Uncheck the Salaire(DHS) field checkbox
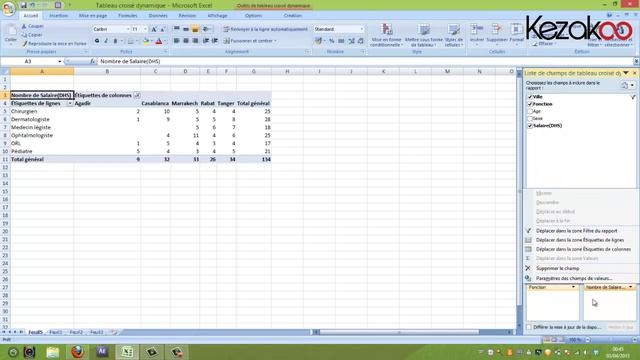This screenshot has height=360, width=640. click(530, 126)
